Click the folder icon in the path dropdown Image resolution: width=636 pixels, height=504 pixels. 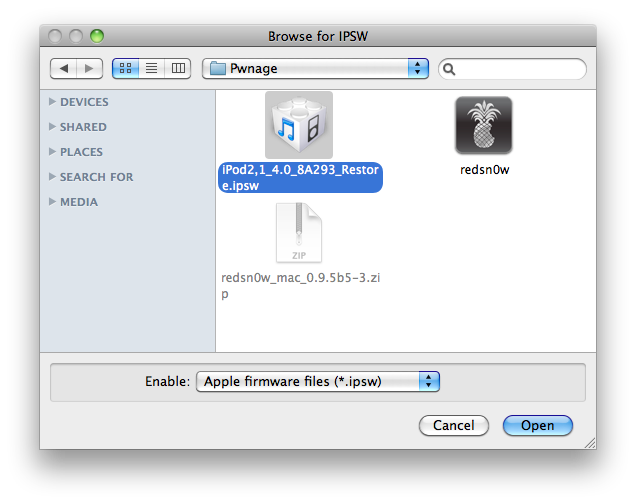tap(217, 69)
